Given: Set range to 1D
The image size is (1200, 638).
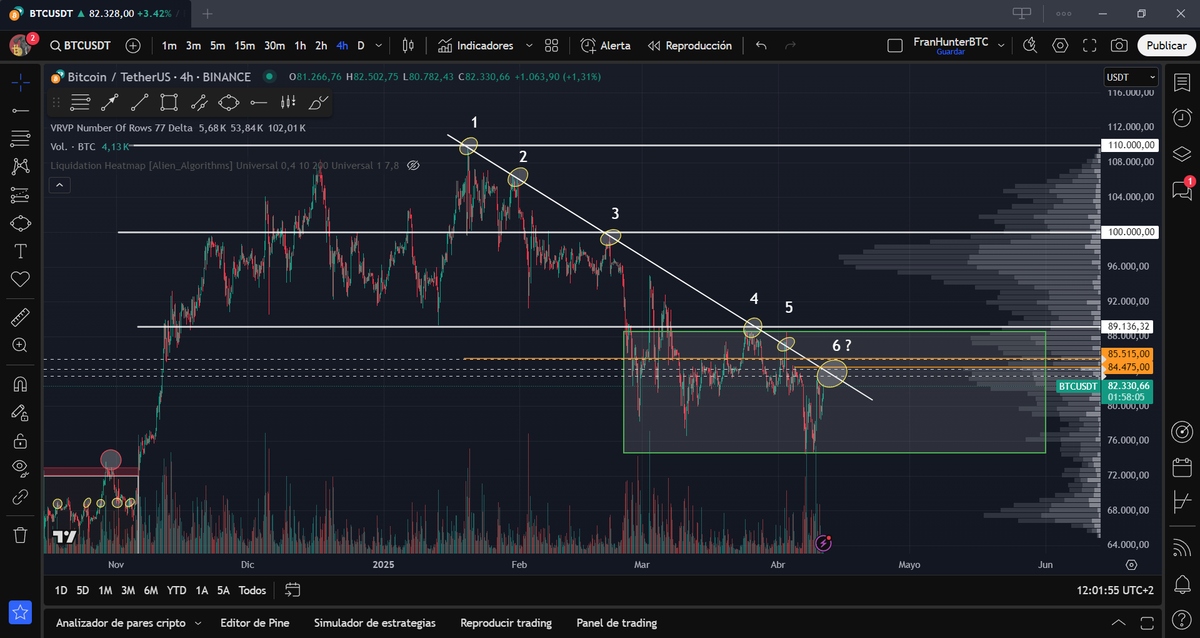Looking at the screenshot, I should click(61, 591).
